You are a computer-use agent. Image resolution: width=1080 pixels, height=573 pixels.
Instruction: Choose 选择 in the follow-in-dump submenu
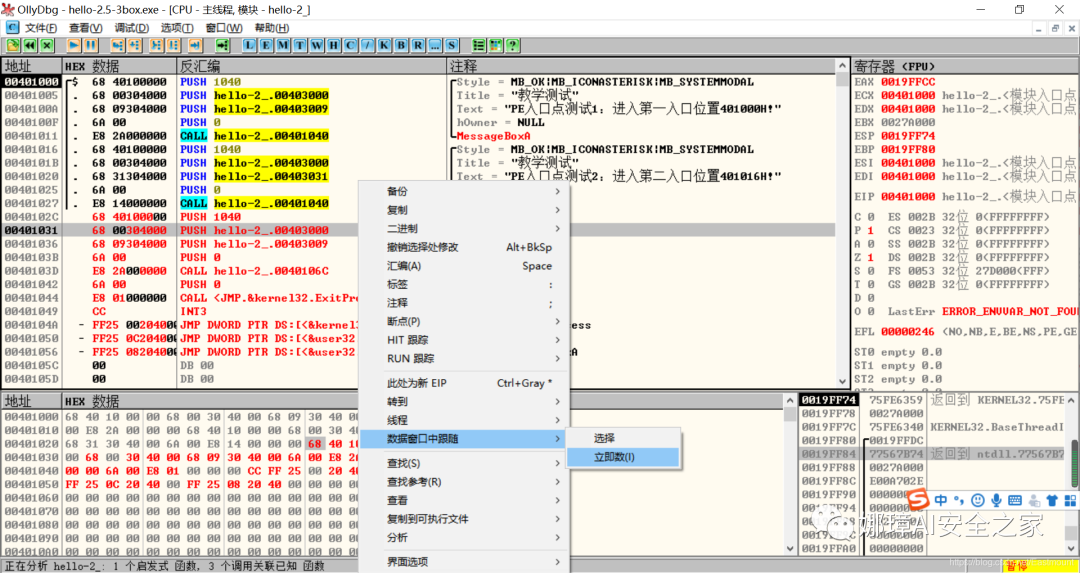(x=623, y=438)
